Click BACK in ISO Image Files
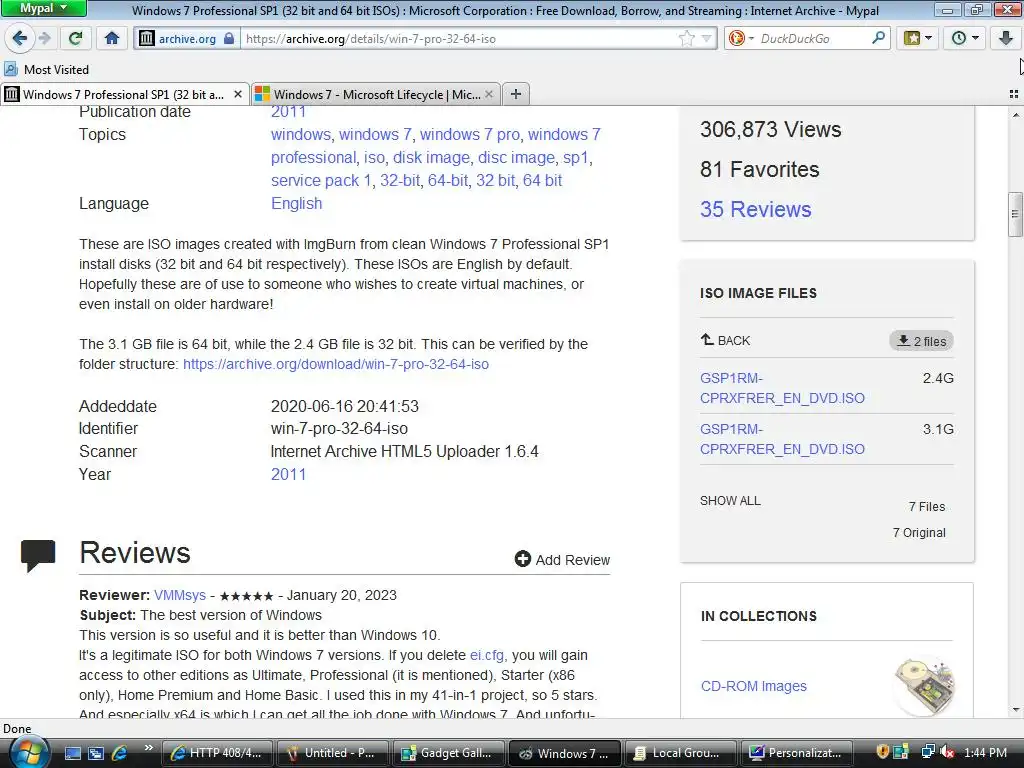Screen dimensions: 1024x768 [726, 340]
